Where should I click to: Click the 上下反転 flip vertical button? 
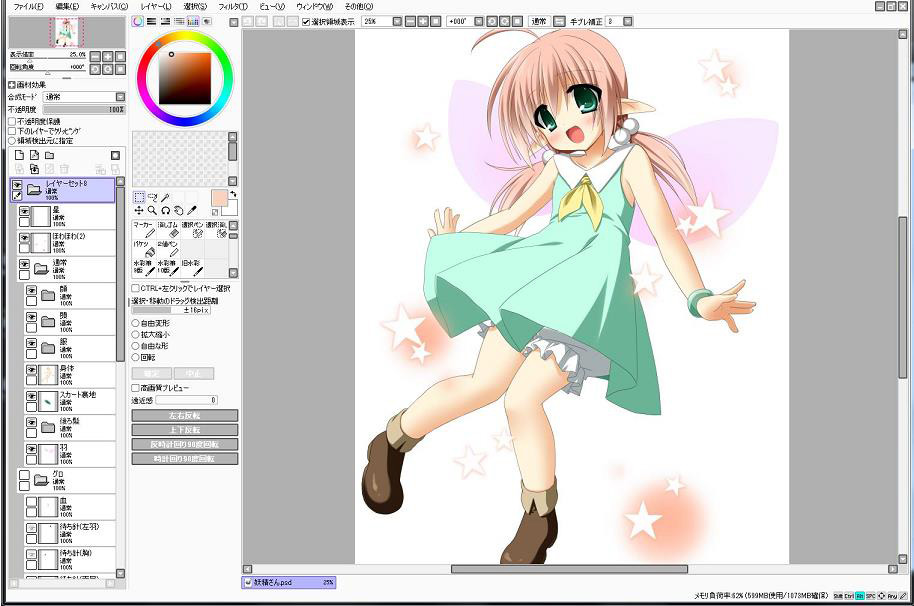coord(185,429)
